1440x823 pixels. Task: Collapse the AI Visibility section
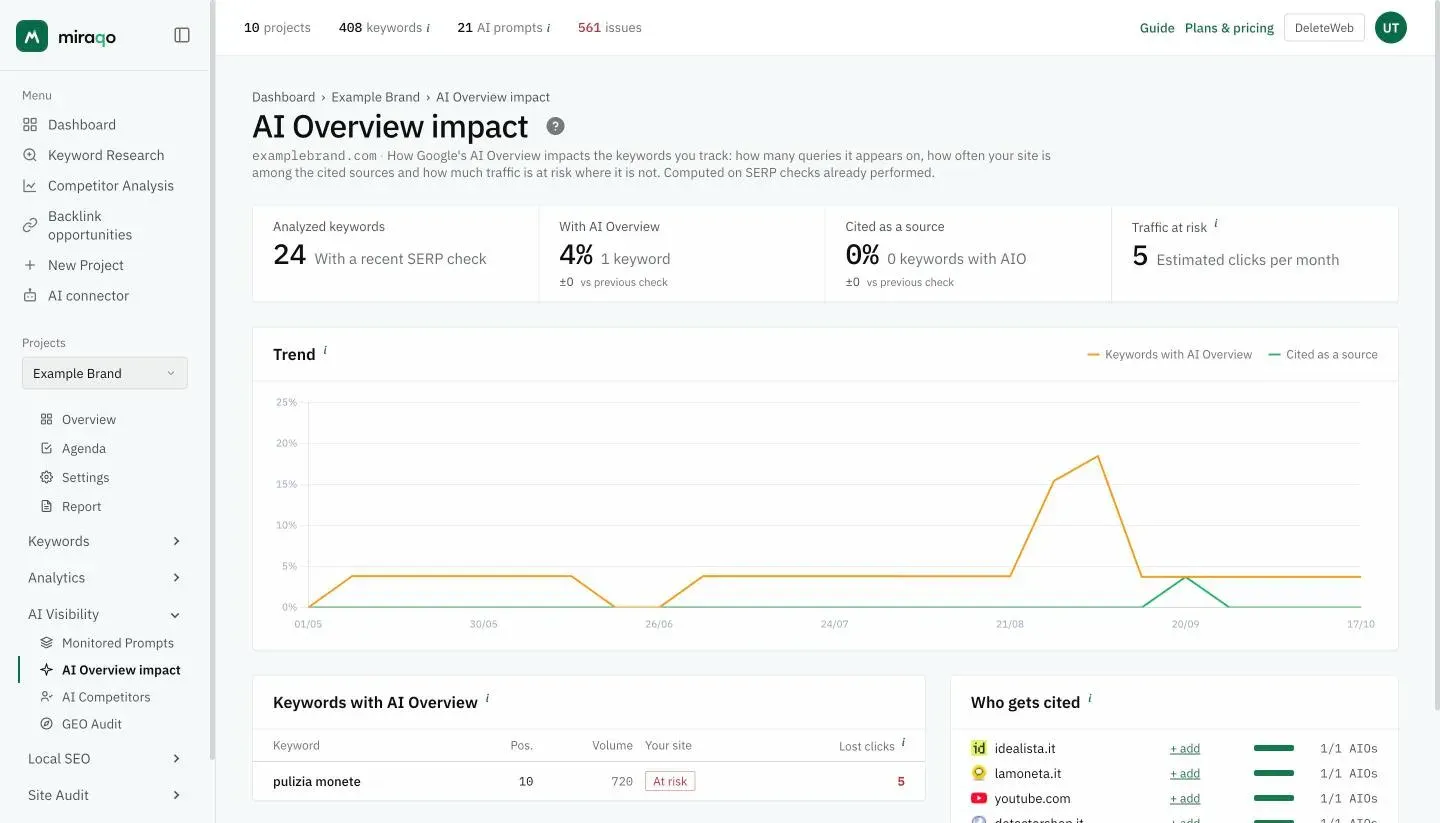coord(105,614)
